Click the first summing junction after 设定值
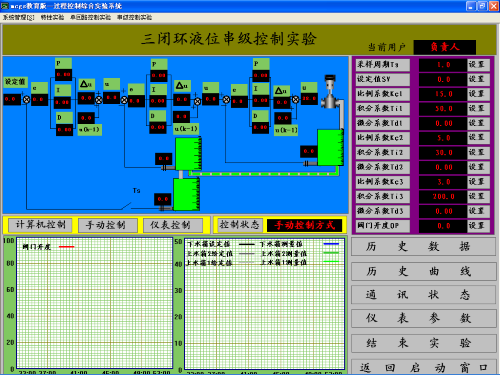Screen dimensions: 500x375 coord(26,99)
